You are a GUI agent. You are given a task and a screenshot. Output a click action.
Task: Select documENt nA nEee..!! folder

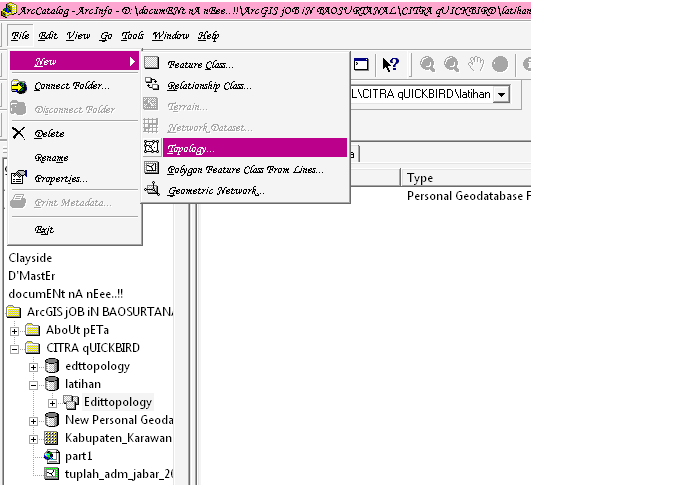[x=66, y=294]
